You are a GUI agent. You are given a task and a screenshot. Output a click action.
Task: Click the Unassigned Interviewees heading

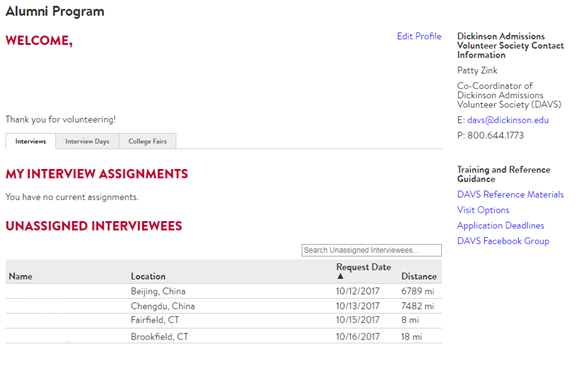94,226
